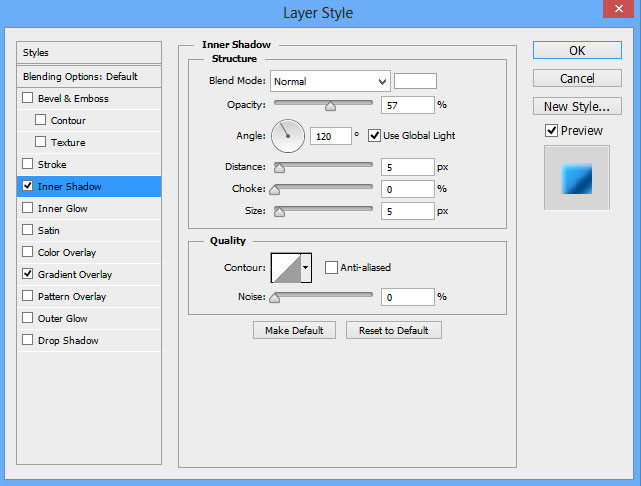Open the Blend Mode dropdown

coord(328,81)
